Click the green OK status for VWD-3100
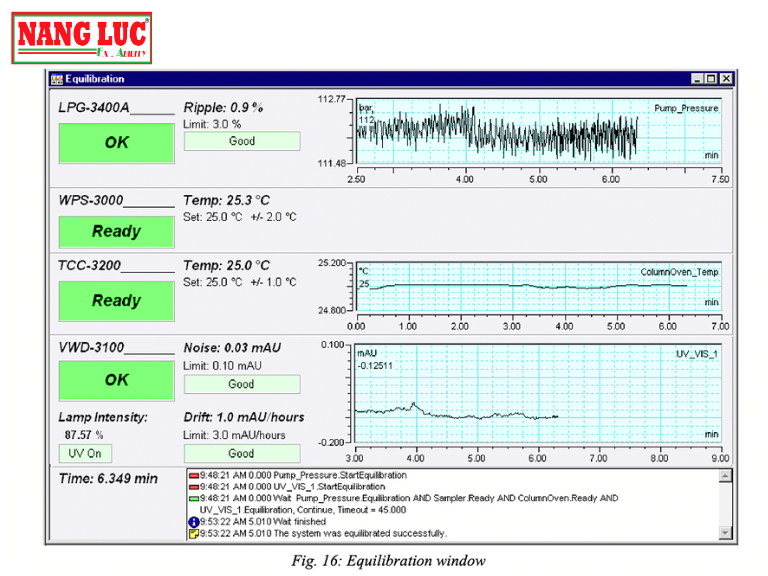Screen dimensions: 768x576 116,380
